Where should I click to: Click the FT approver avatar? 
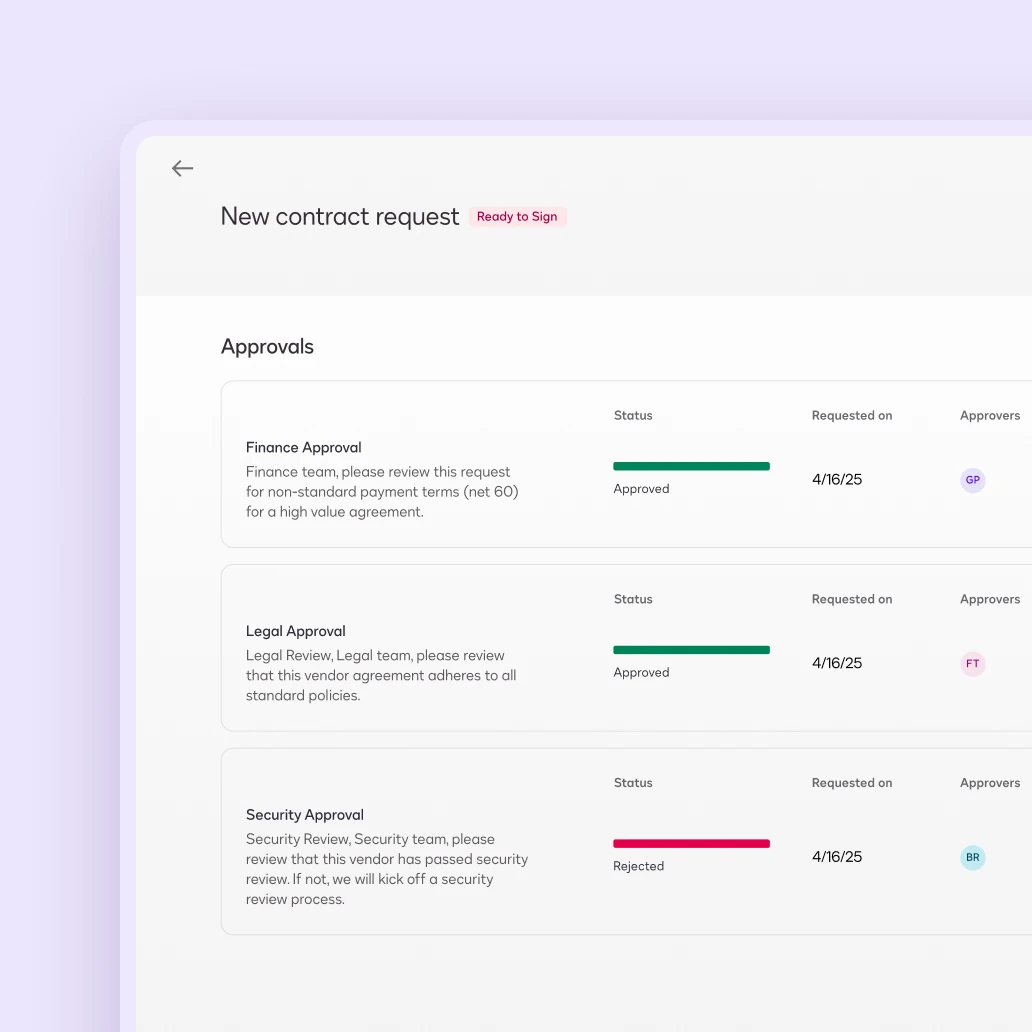[972, 663]
